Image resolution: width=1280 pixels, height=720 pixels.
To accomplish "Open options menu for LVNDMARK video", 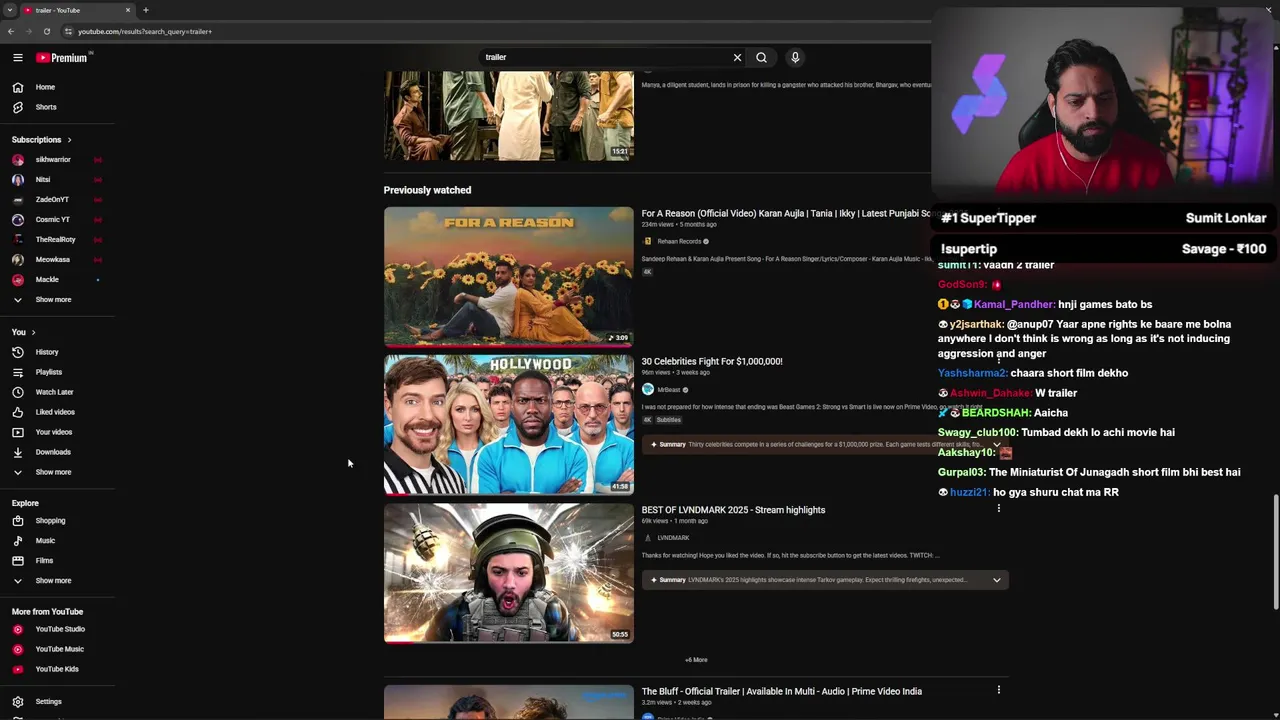I will tap(998, 508).
